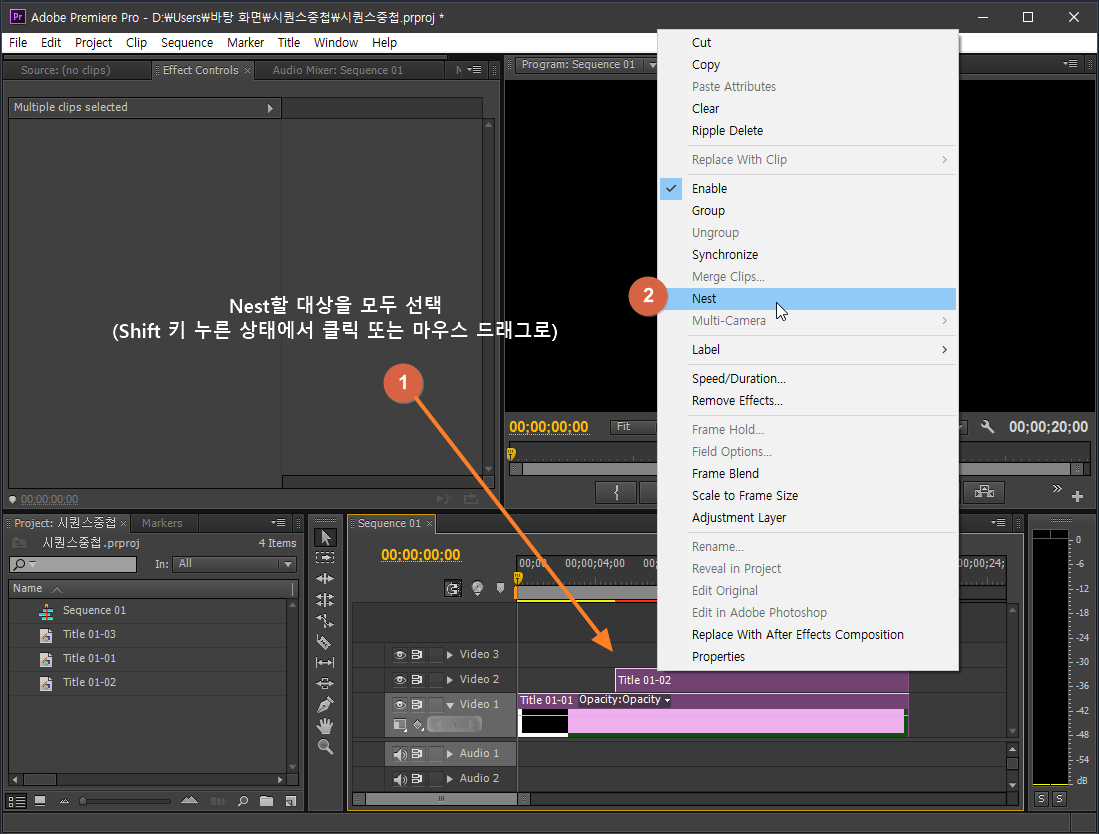The width and height of the screenshot is (1099, 834).
Task: Select the Selection tool arrow
Action: point(325,538)
